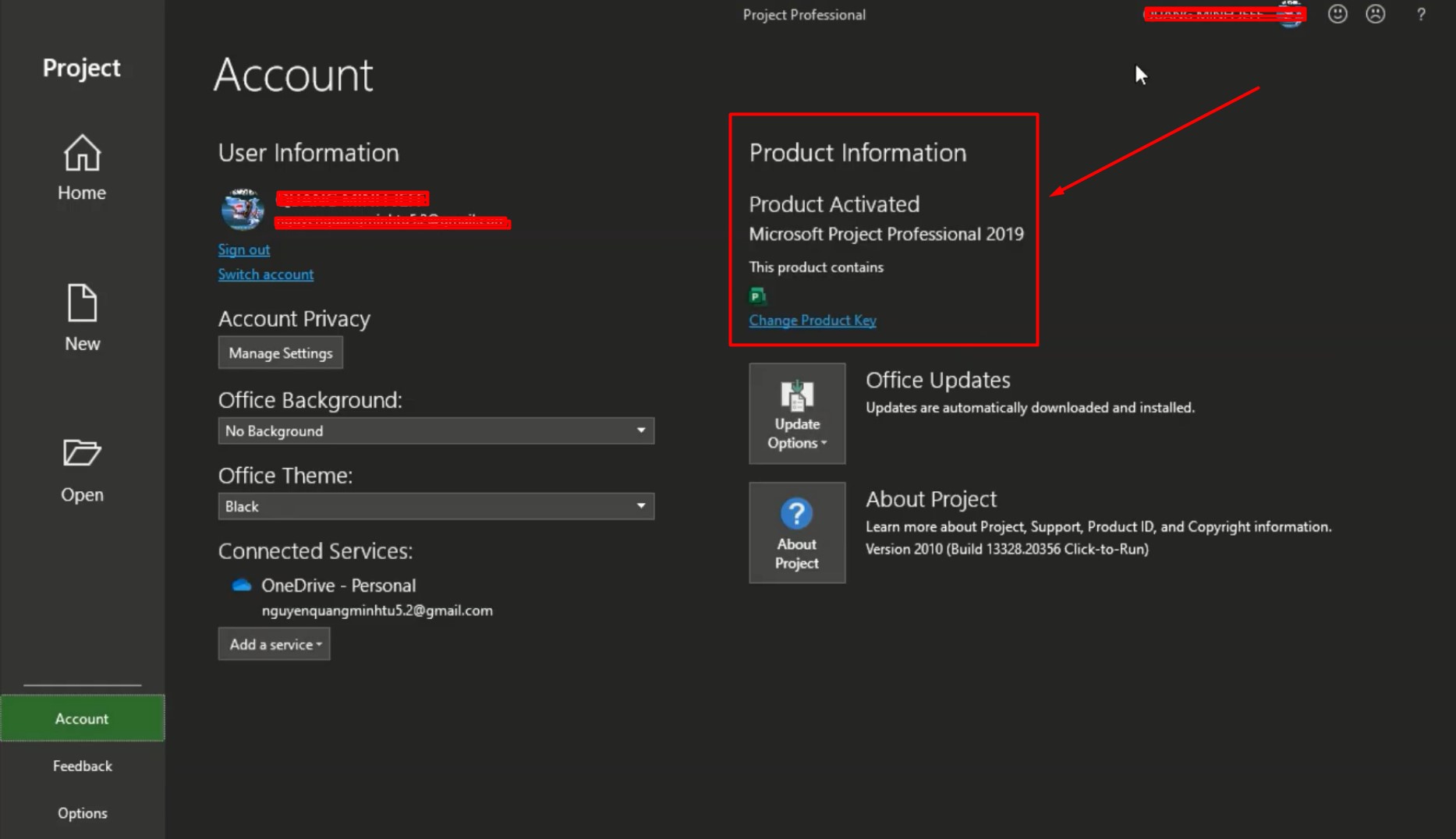The width and height of the screenshot is (1456, 839).
Task: Click the 'Office Updates' heading
Action: pyautogui.click(x=938, y=380)
